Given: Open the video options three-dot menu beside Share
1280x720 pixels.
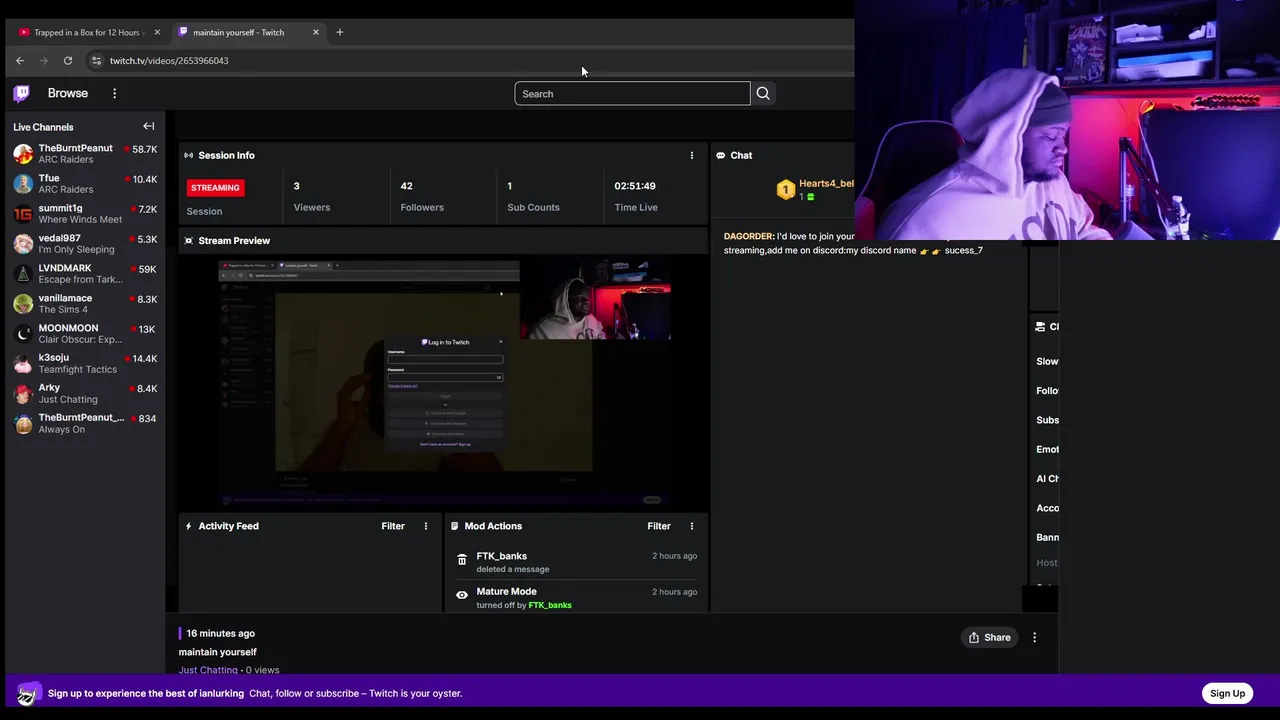Looking at the screenshot, I should pos(1034,637).
